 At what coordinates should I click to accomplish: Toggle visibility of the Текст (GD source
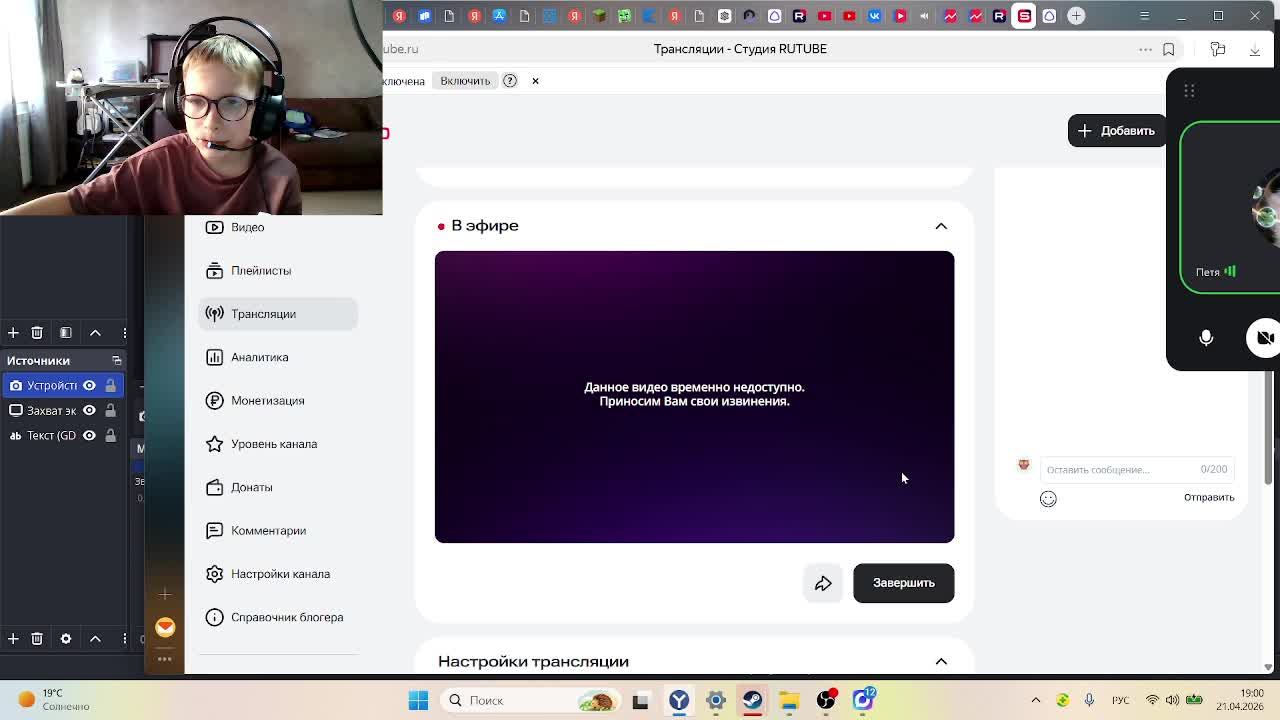(89, 435)
